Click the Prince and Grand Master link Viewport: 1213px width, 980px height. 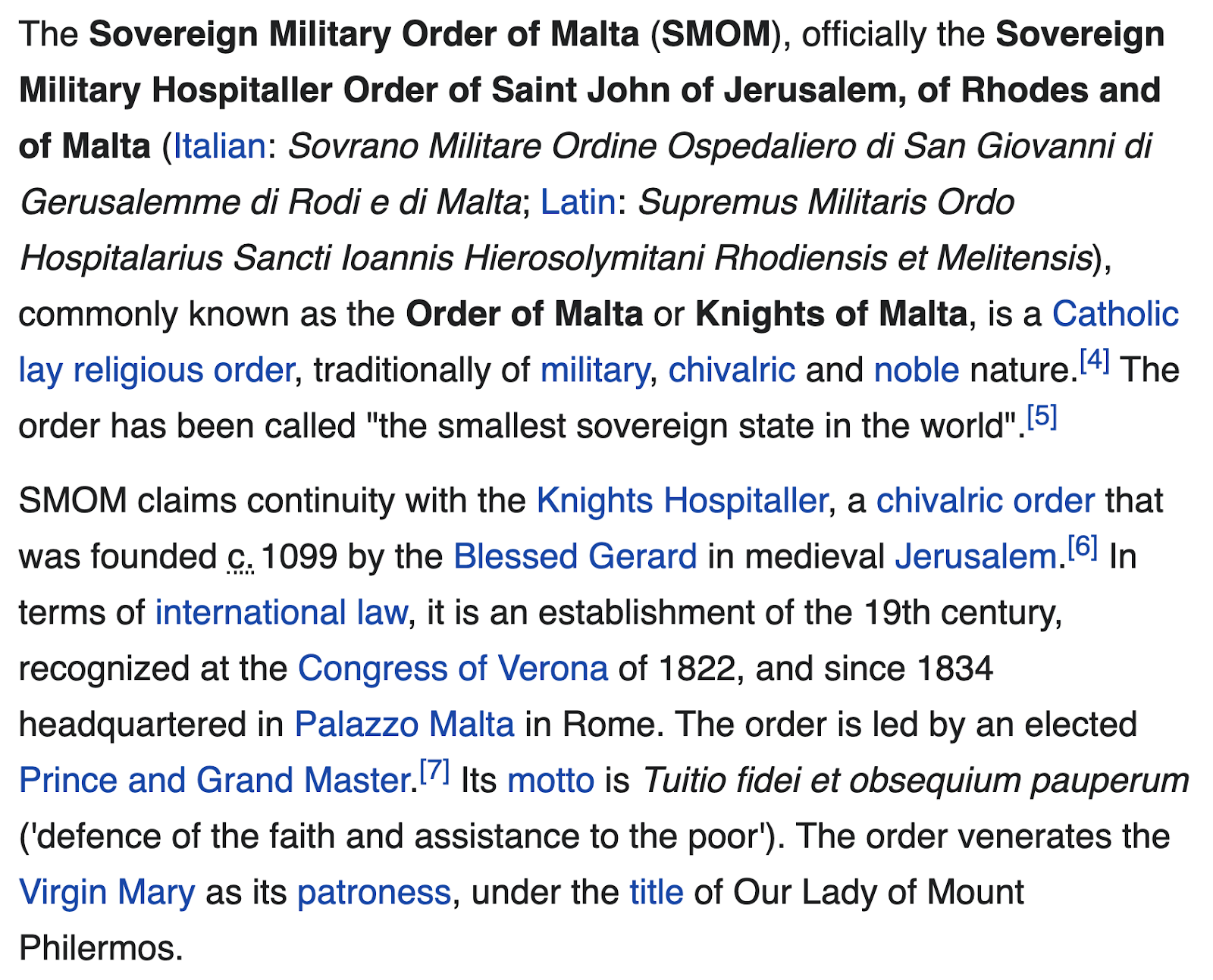coord(215,781)
